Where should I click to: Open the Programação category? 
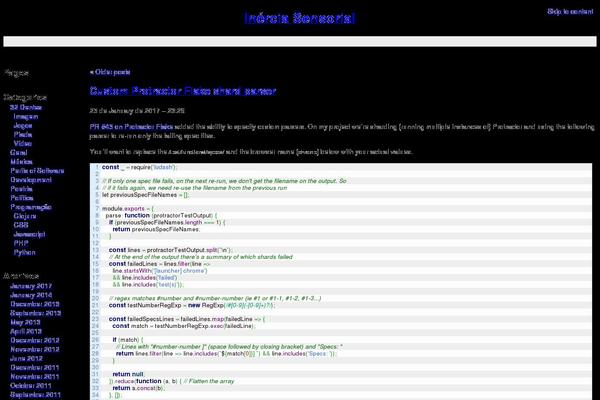(31, 207)
